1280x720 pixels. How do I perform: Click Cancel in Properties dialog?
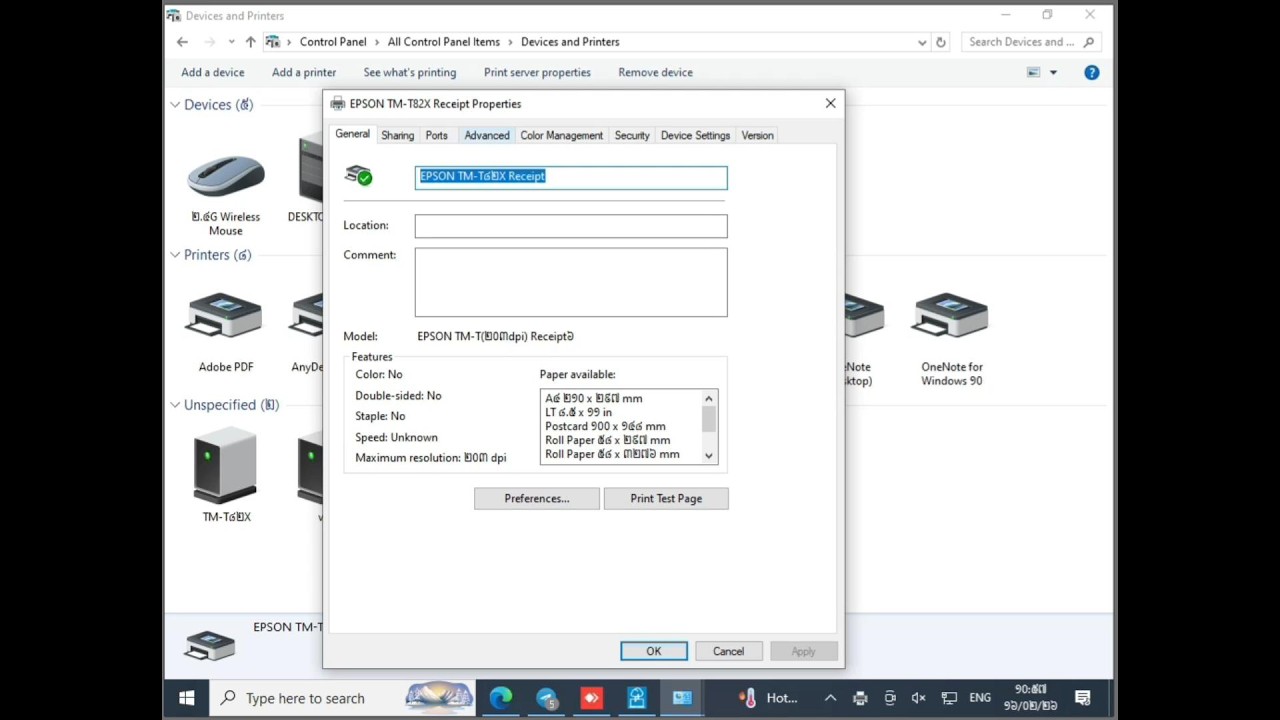point(728,651)
